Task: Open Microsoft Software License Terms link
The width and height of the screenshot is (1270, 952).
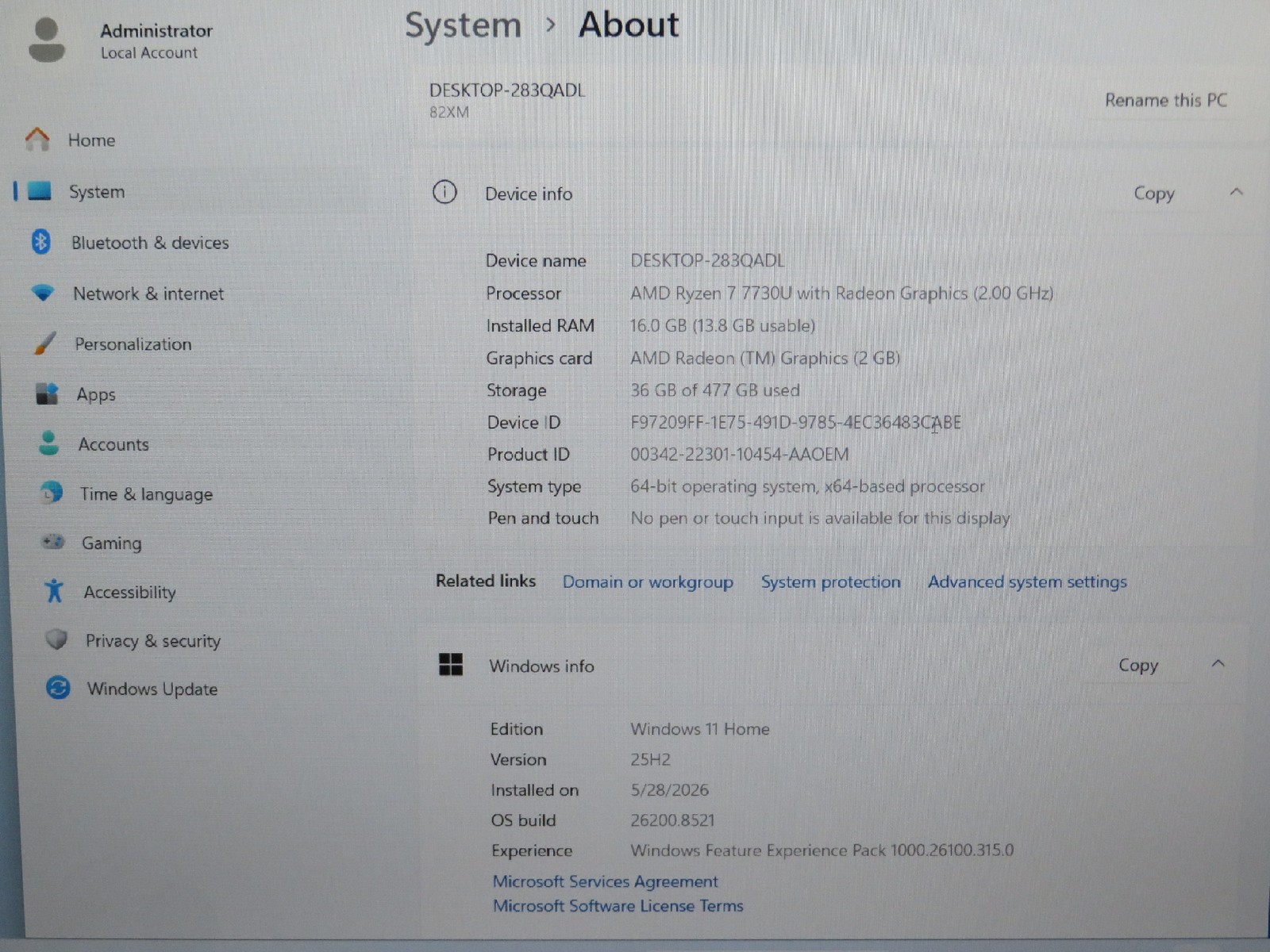Action: 618,906
